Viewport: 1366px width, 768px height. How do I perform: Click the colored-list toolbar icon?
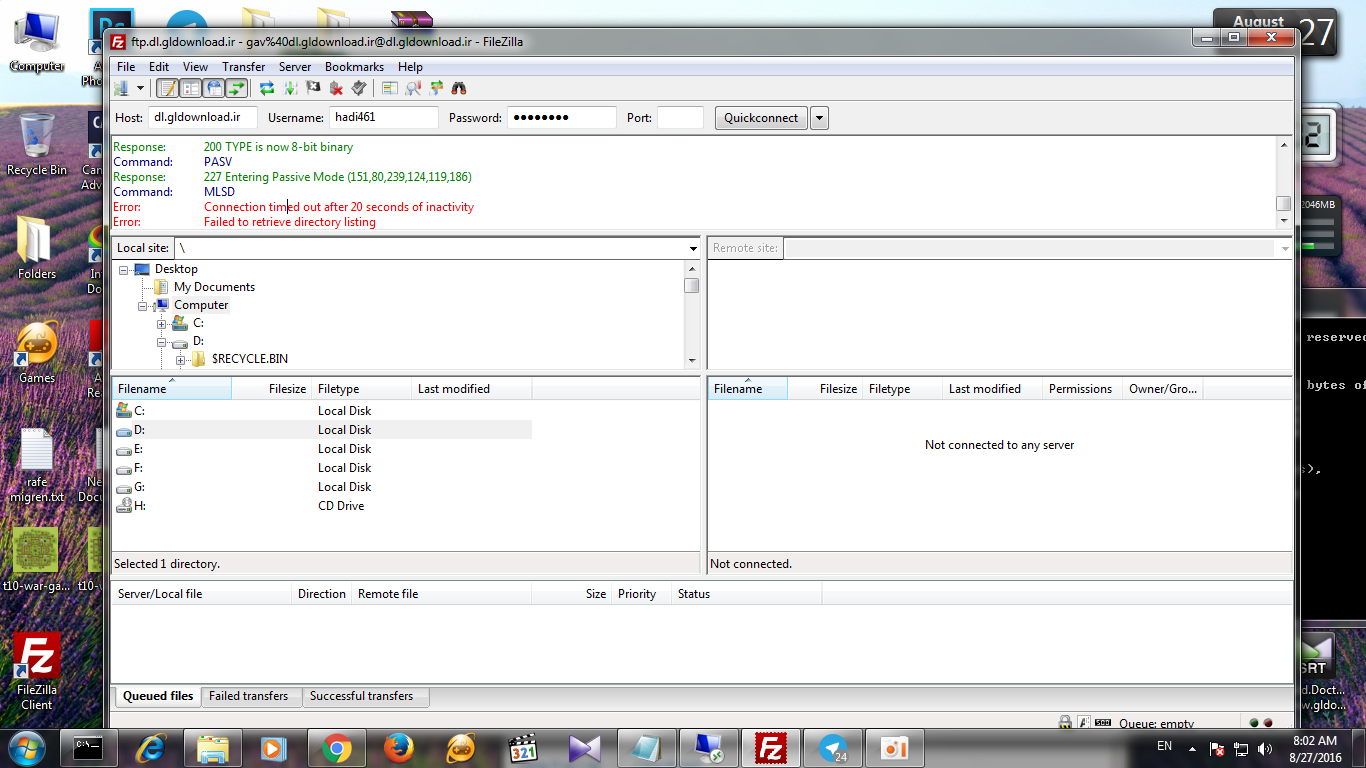click(x=390, y=88)
